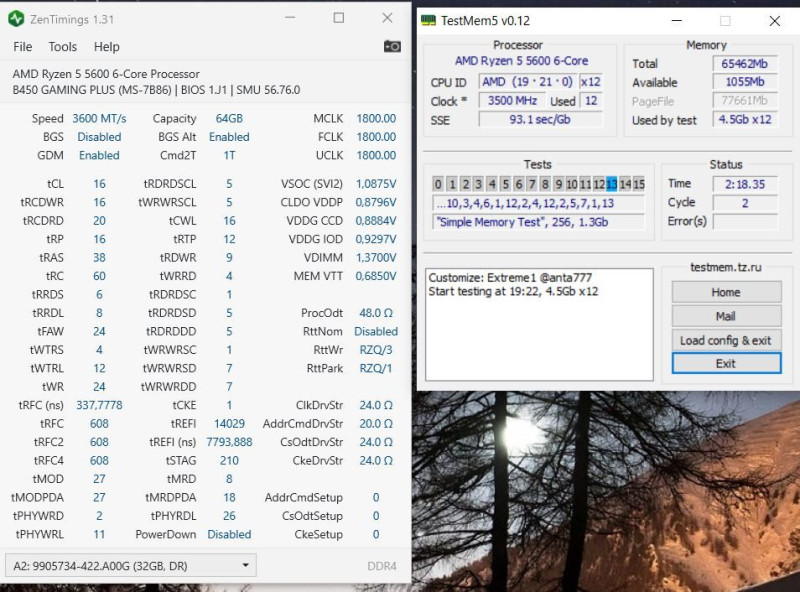The image size is (800, 592).
Task: Click the ZenTimings camera screenshot icon
Action: (x=392, y=46)
